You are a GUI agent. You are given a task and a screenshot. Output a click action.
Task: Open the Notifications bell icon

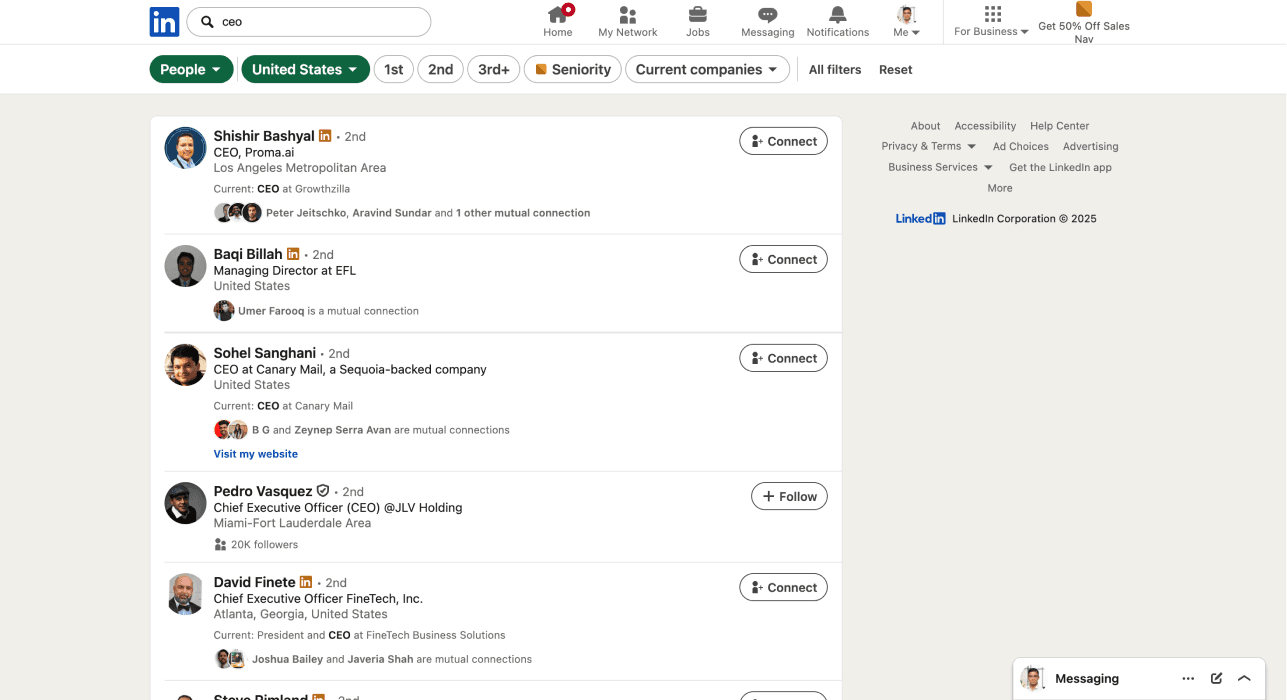pos(837,15)
